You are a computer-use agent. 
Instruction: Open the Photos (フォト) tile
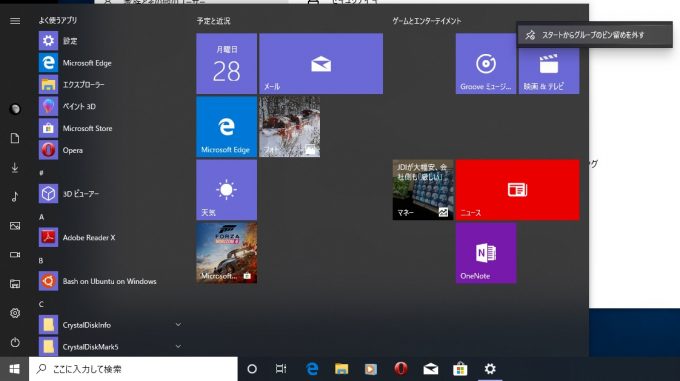290,127
